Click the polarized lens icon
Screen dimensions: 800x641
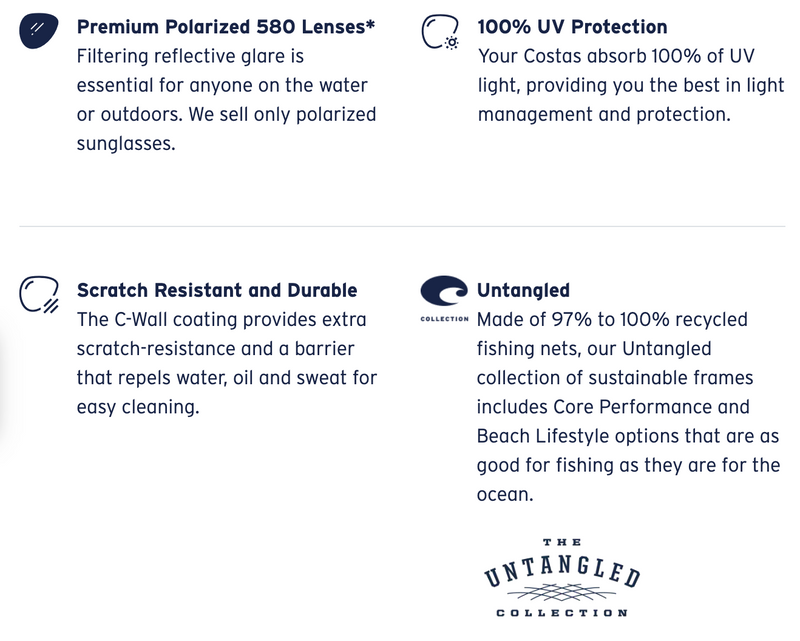pos(39,31)
